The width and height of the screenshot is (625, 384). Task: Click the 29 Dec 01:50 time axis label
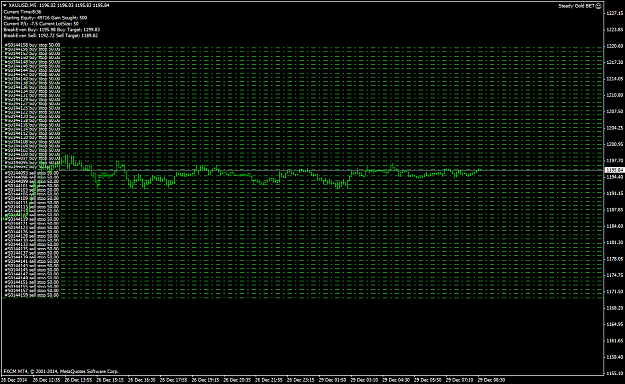[x=332, y=380]
